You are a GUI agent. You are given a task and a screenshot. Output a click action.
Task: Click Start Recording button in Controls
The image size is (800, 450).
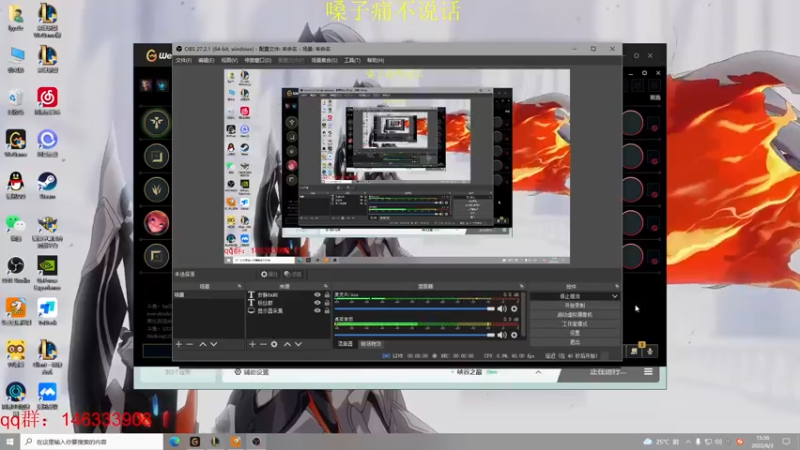[x=575, y=305]
